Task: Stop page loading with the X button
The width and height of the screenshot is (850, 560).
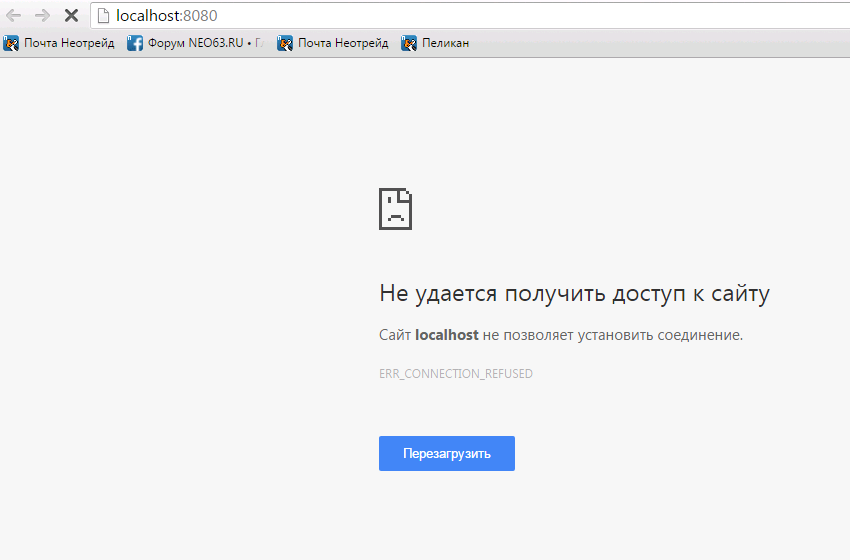Action: 71,16
